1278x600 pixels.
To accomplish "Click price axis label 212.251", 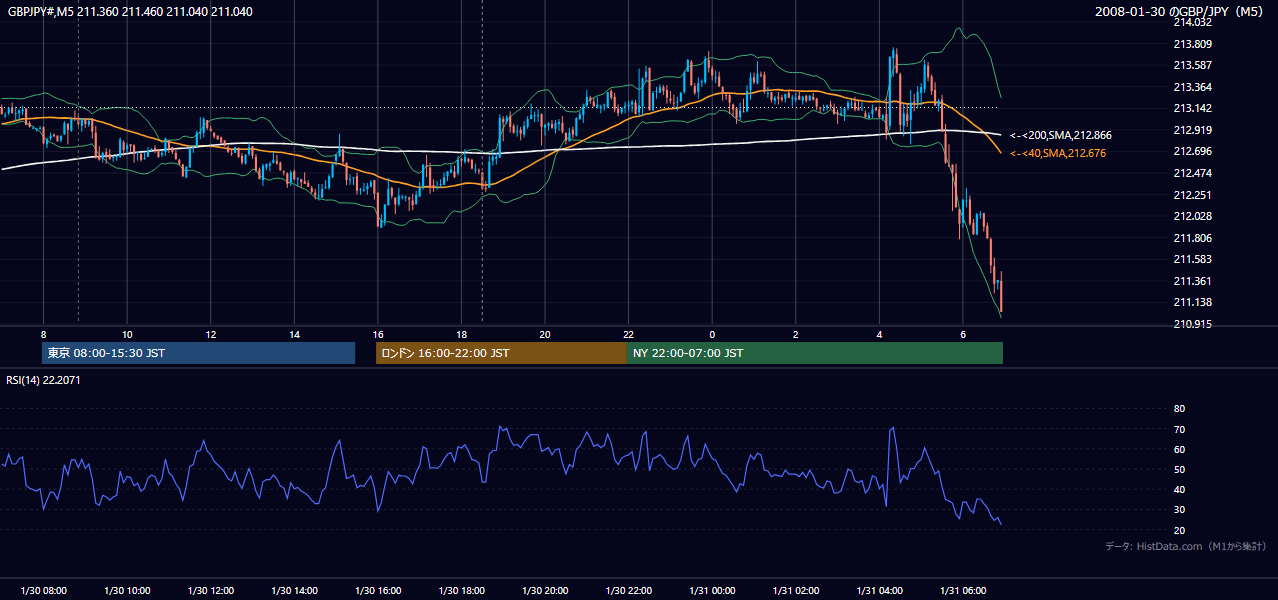I will (x=1193, y=195).
